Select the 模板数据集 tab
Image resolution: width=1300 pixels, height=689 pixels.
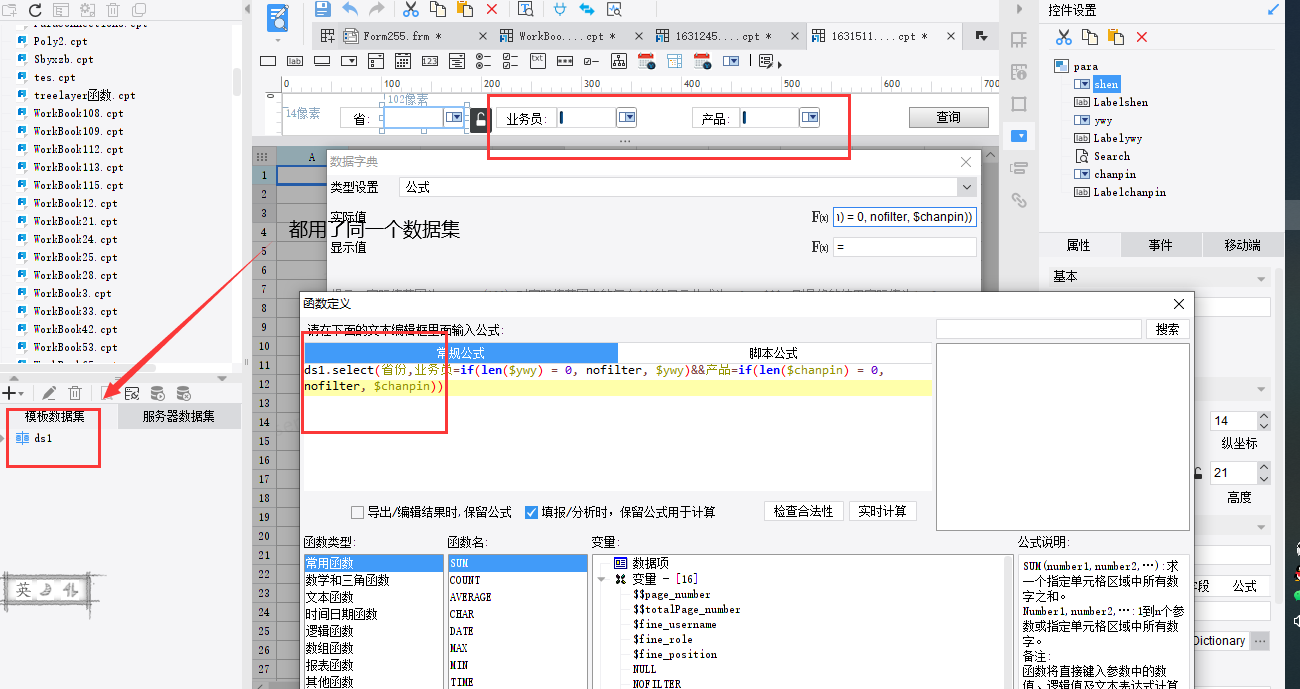click(x=55, y=417)
